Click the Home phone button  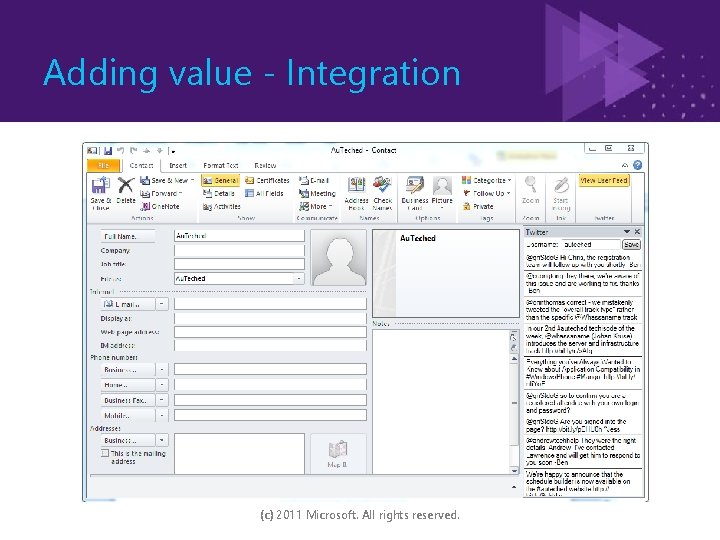coord(128,385)
